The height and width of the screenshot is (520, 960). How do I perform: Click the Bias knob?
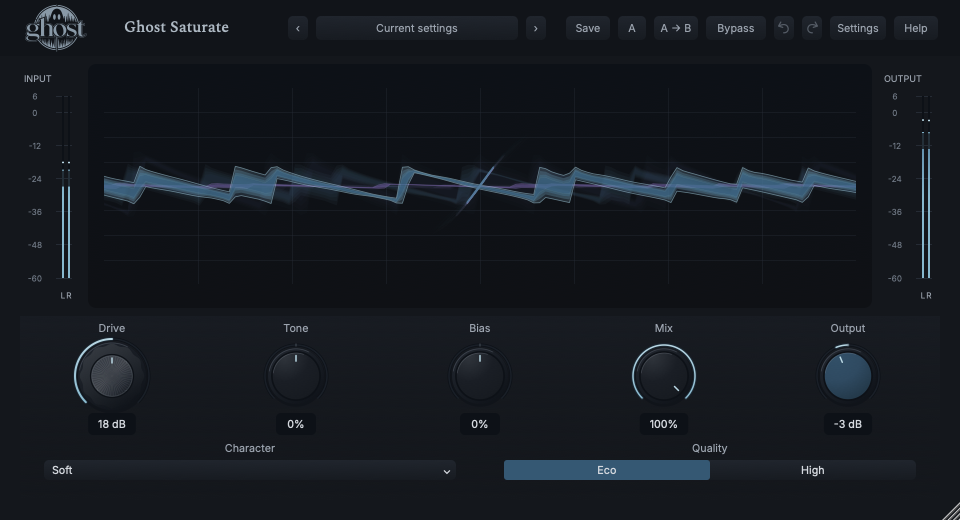(x=480, y=375)
